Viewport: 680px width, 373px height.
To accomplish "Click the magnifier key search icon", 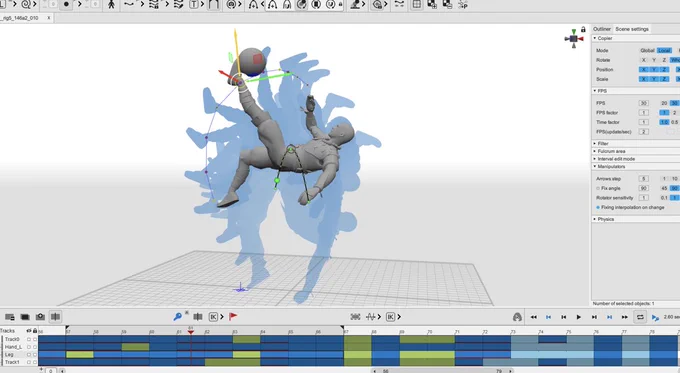I will pyautogui.click(x=177, y=317).
